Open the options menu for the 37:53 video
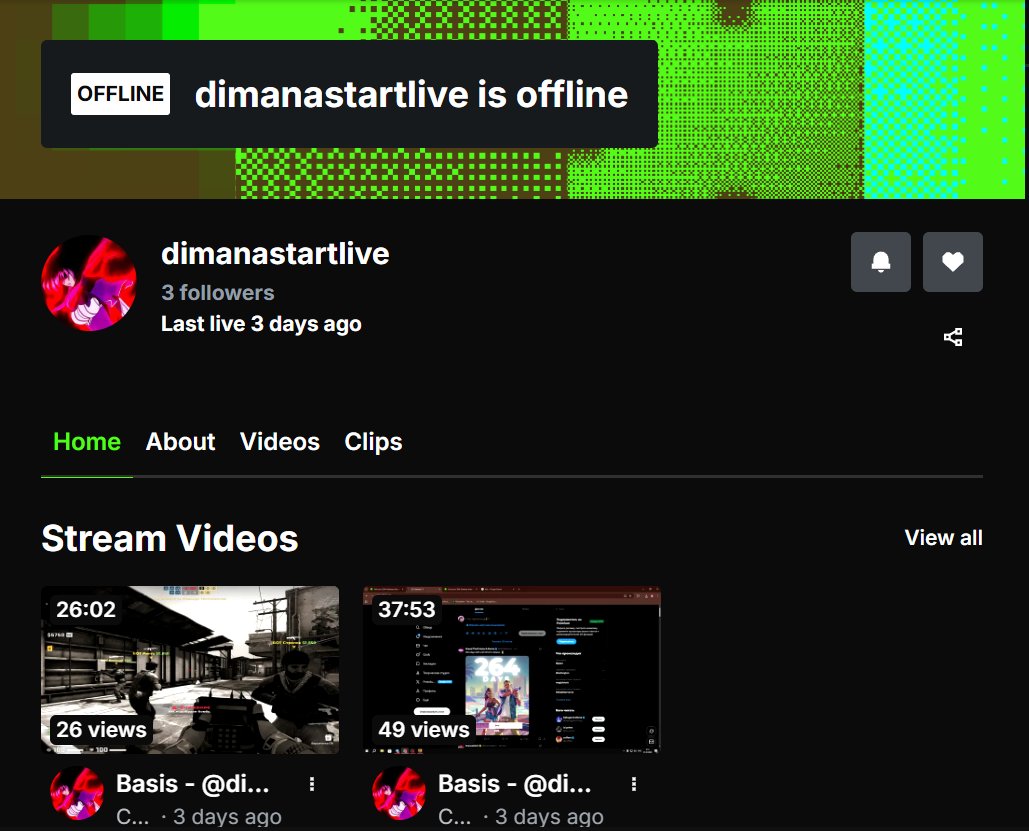 pos(633,784)
